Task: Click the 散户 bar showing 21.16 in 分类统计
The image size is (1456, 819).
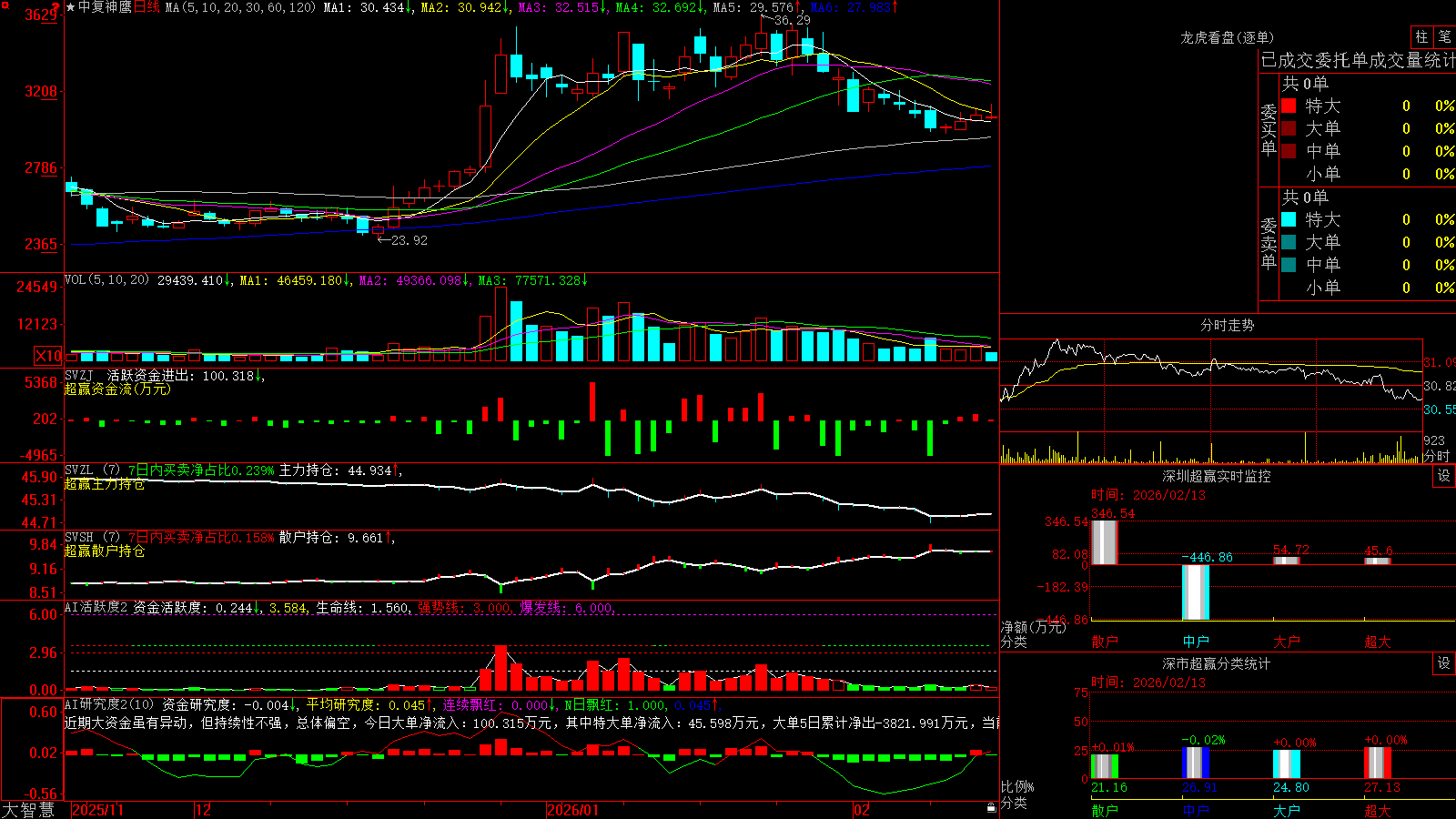Action: point(1105,766)
